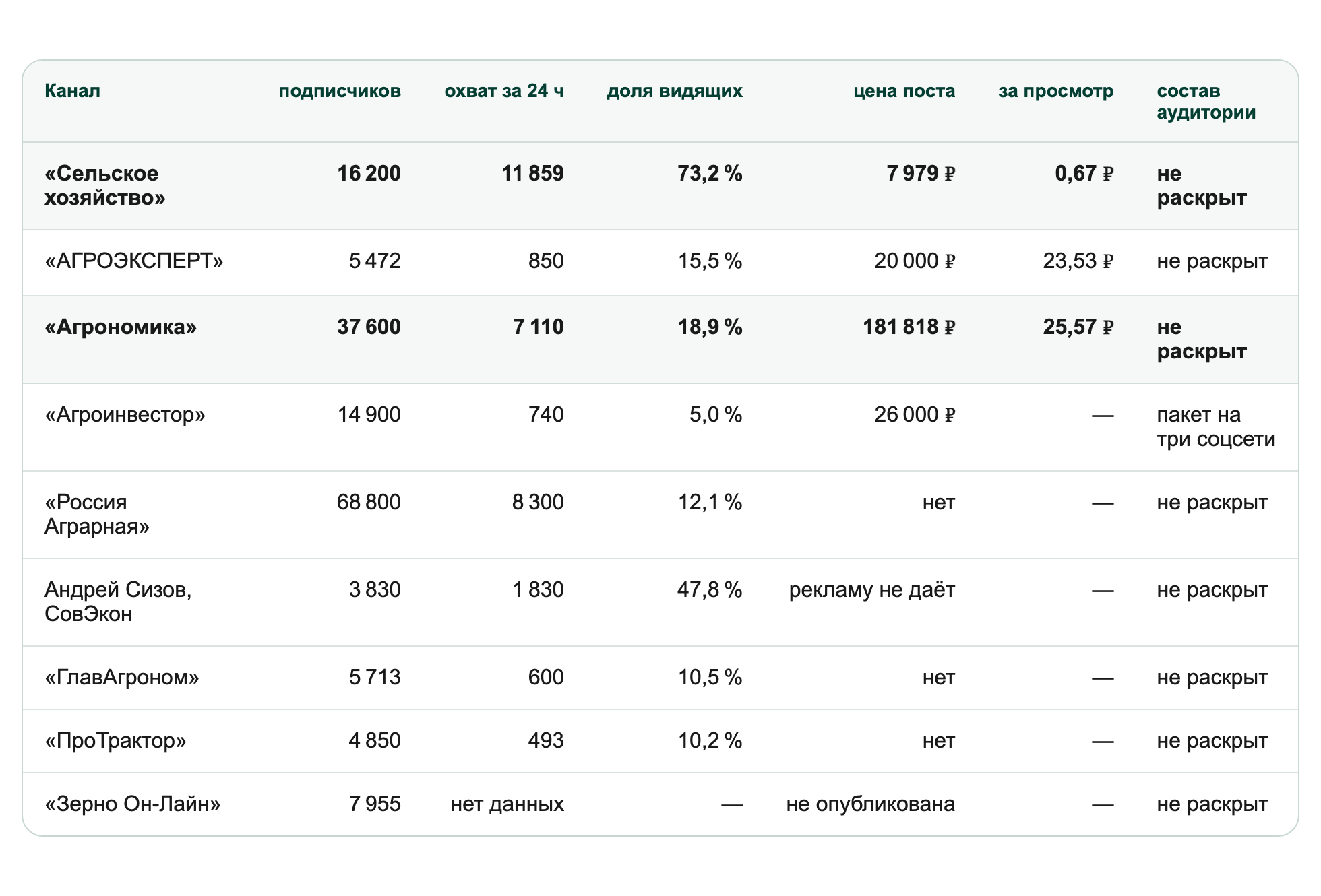Select the 23,53 ₽ per-view price

1078,261
